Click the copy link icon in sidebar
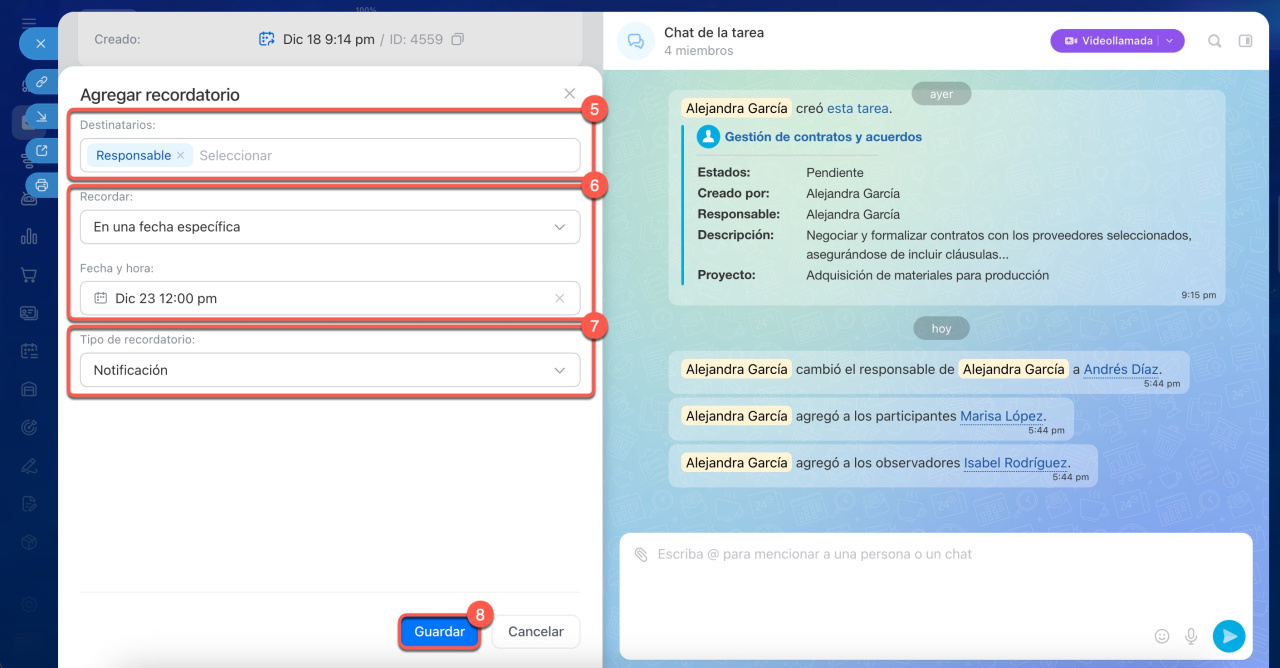Screen dimensions: 1280x668 pos(41,82)
